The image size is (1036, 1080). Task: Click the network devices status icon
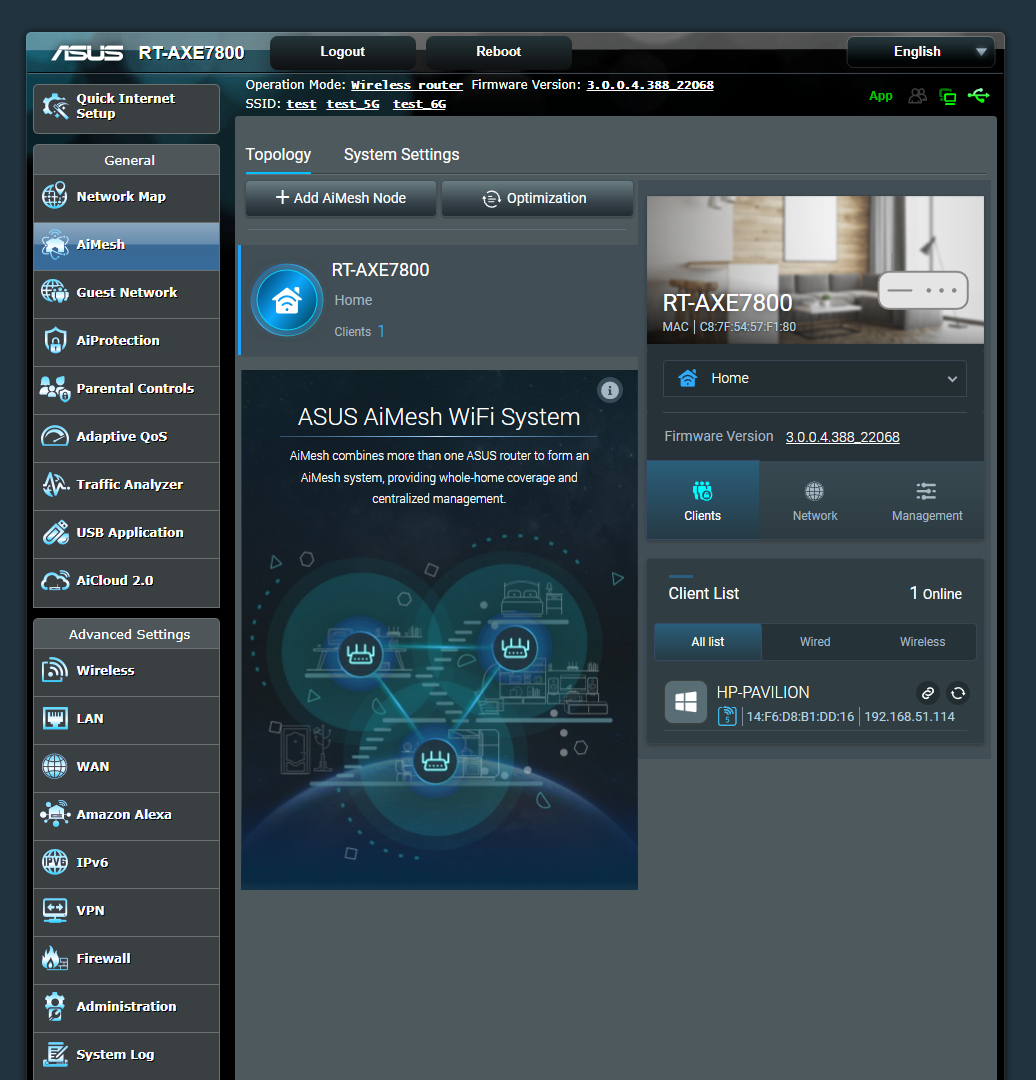(948, 96)
